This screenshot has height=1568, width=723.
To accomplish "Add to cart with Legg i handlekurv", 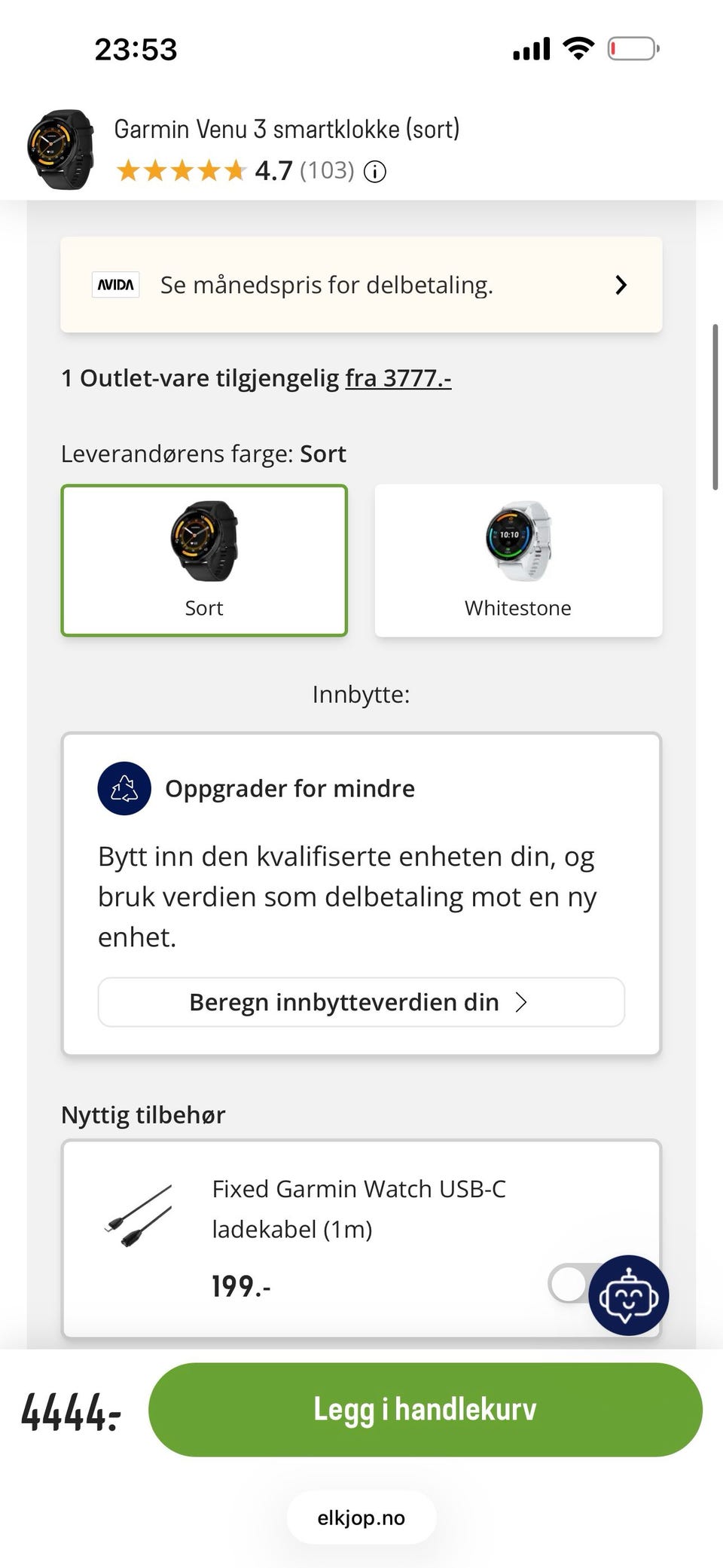I will [x=426, y=1410].
